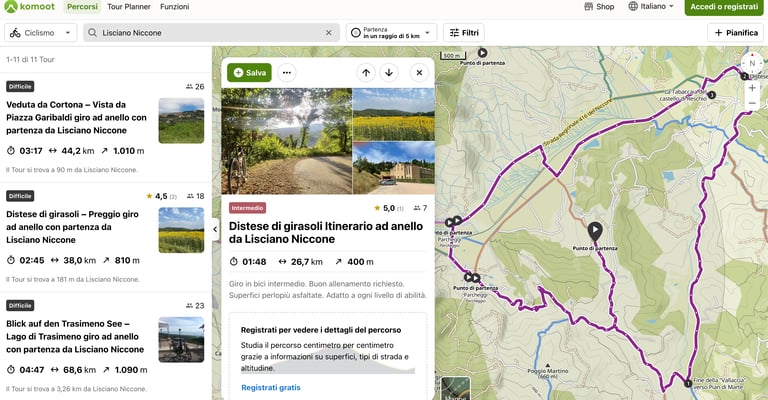Click the Pianifica button
768x400 pixels.
pyautogui.click(x=736, y=33)
